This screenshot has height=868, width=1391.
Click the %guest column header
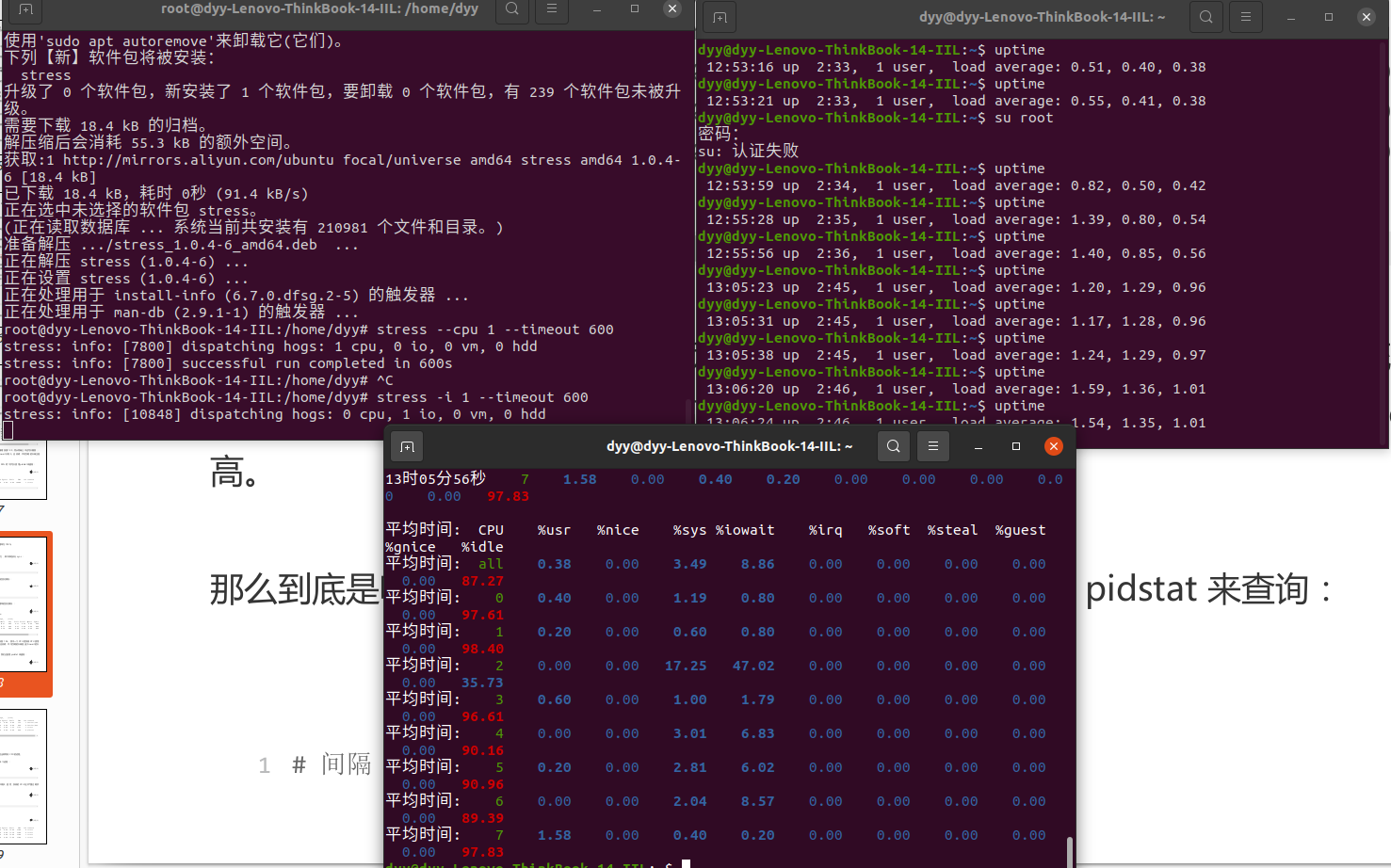tap(1021, 530)
